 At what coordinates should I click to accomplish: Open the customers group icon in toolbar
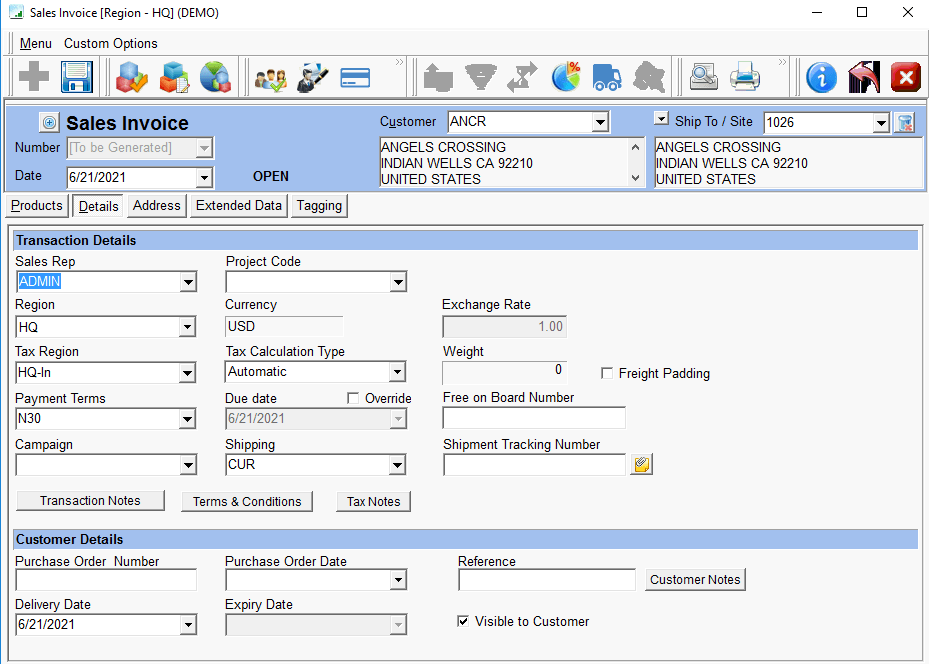pyautogui.click(x=271, y=77)
